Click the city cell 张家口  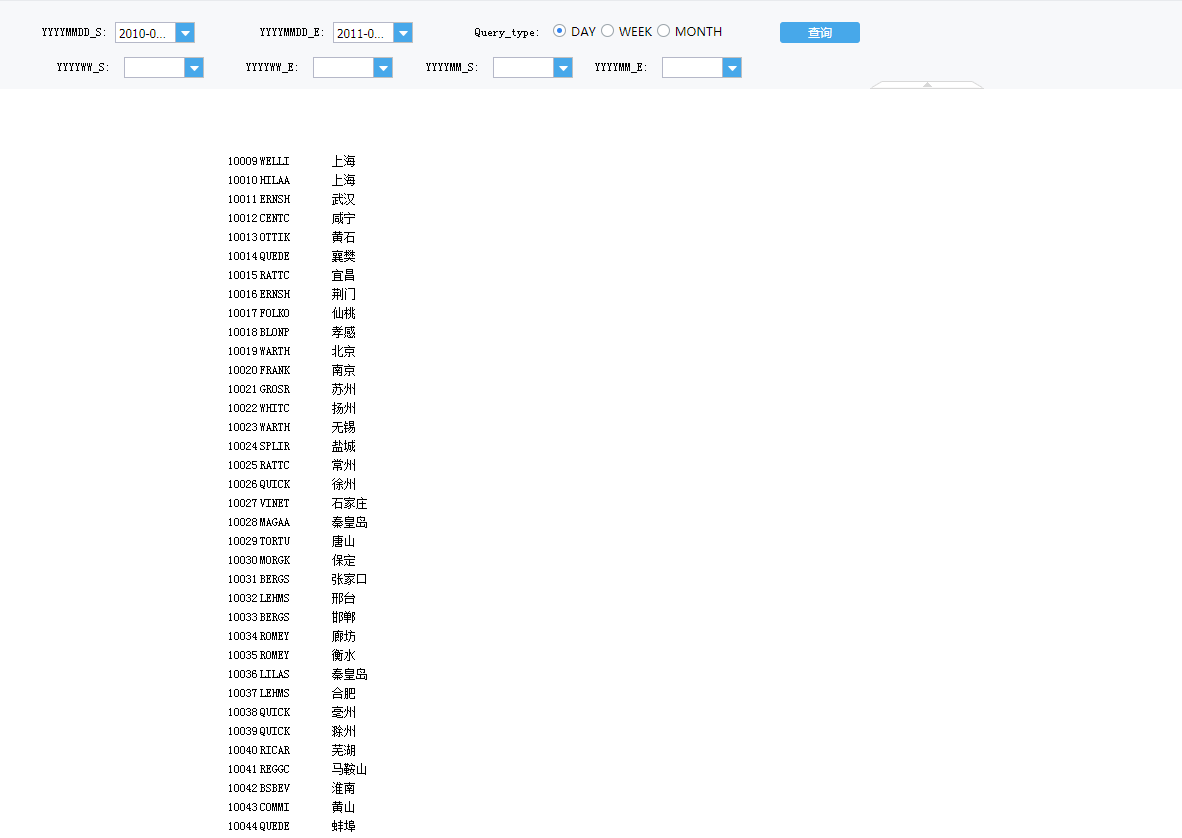(350, 579)
